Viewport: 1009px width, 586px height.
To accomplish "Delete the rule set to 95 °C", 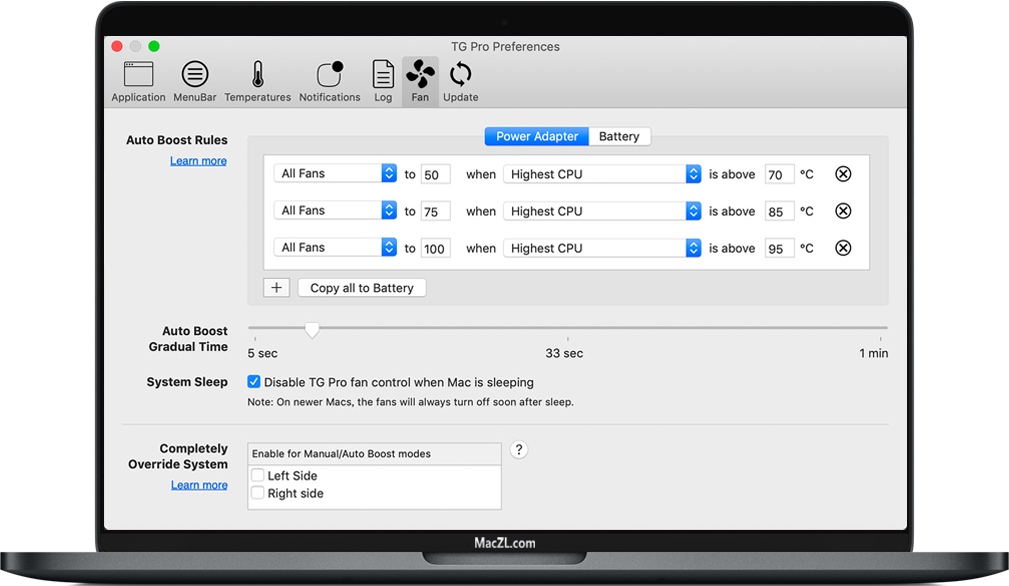I will click(843, 248).
